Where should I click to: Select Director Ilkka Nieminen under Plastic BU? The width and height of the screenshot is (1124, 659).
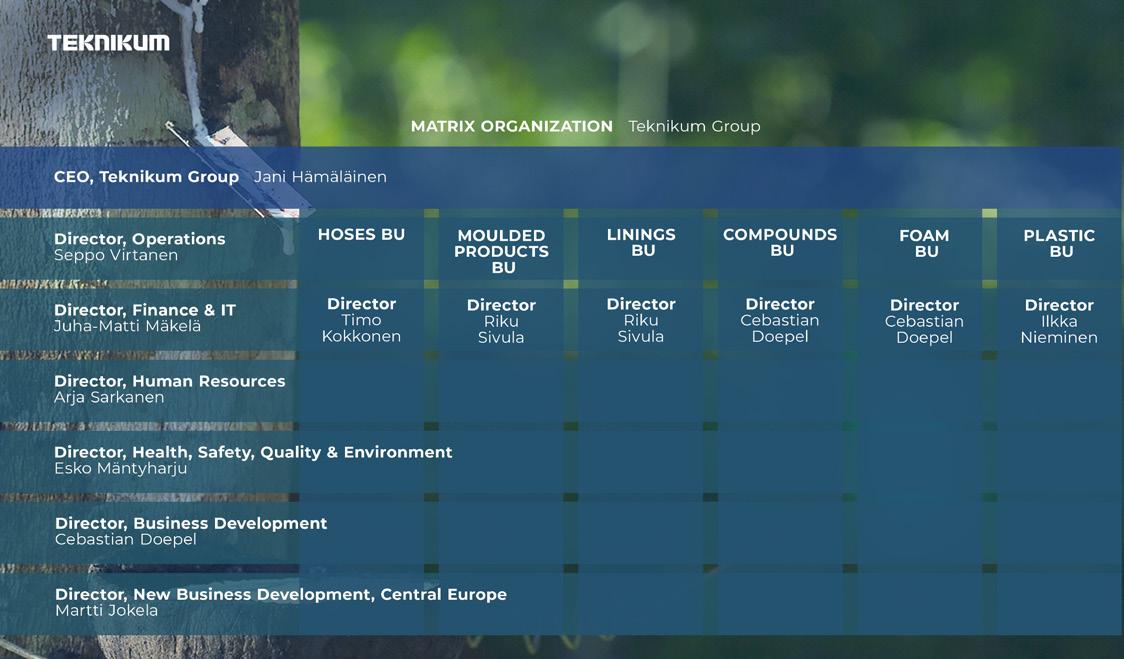(1059, 321)
